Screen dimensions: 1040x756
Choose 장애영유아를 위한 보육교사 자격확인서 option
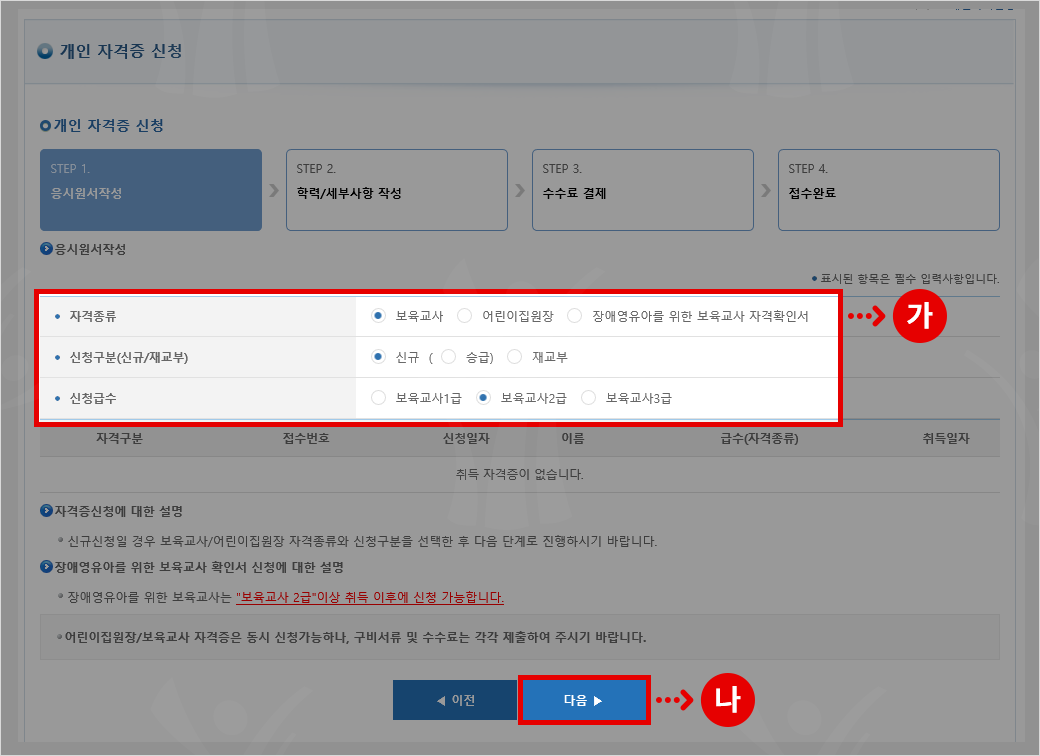click(x=574, y=316)
